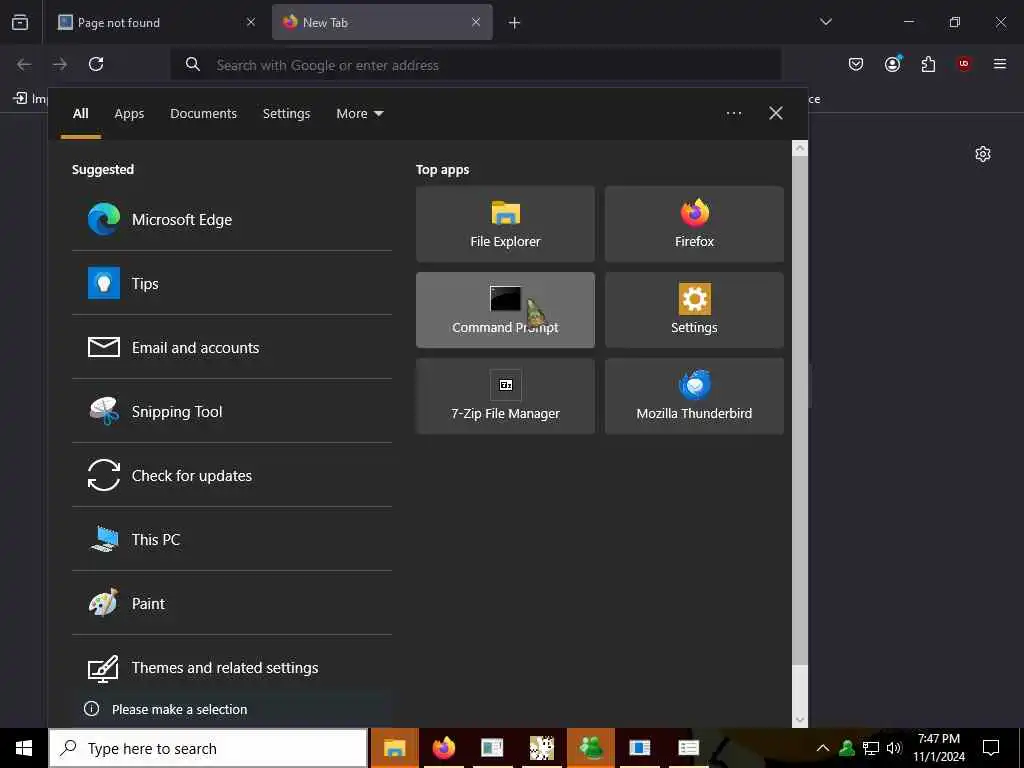
Task: Open Settings tile in Top apps
Action: pyautogui.click(x=694, y=310)
